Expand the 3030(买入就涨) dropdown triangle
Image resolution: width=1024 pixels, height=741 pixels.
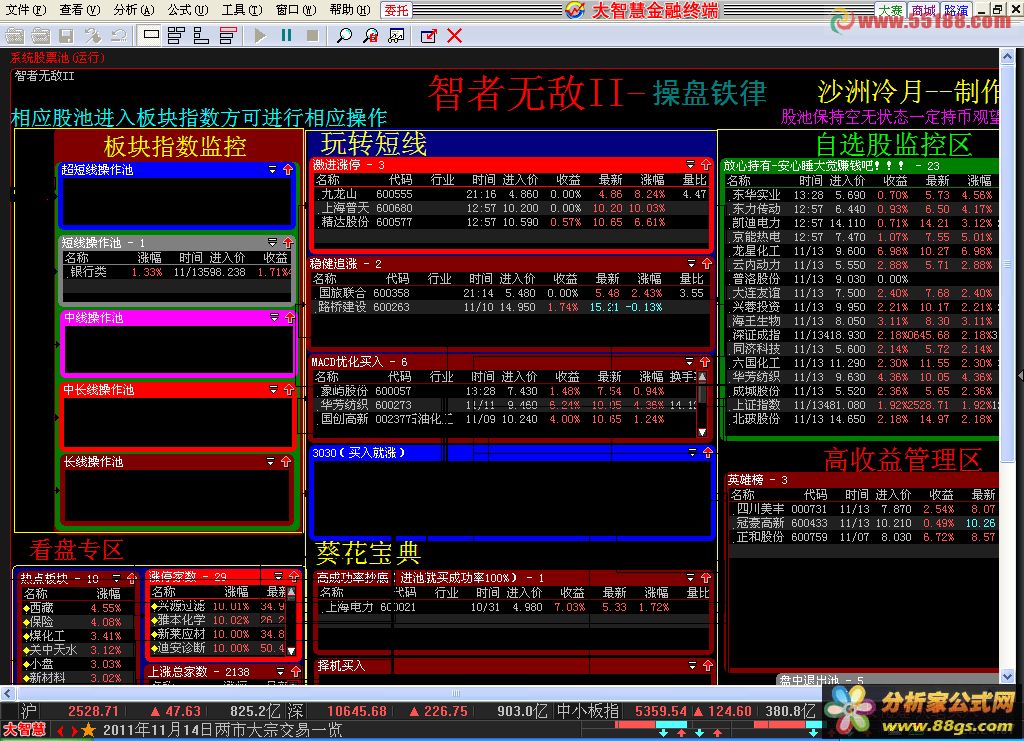pos(692,452)
